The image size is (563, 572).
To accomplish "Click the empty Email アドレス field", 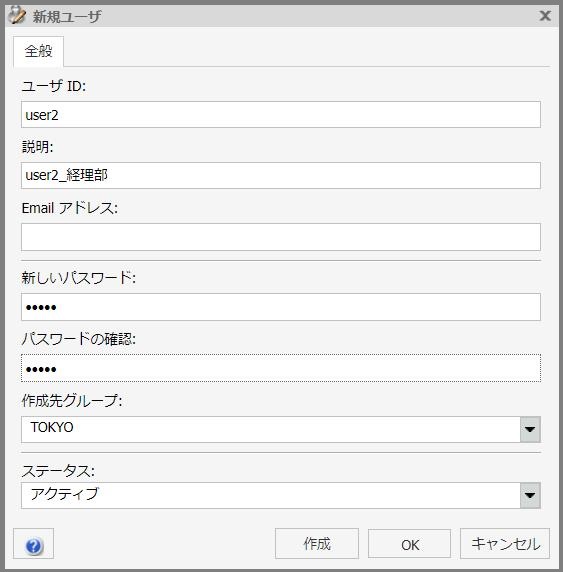I will 281,237.
